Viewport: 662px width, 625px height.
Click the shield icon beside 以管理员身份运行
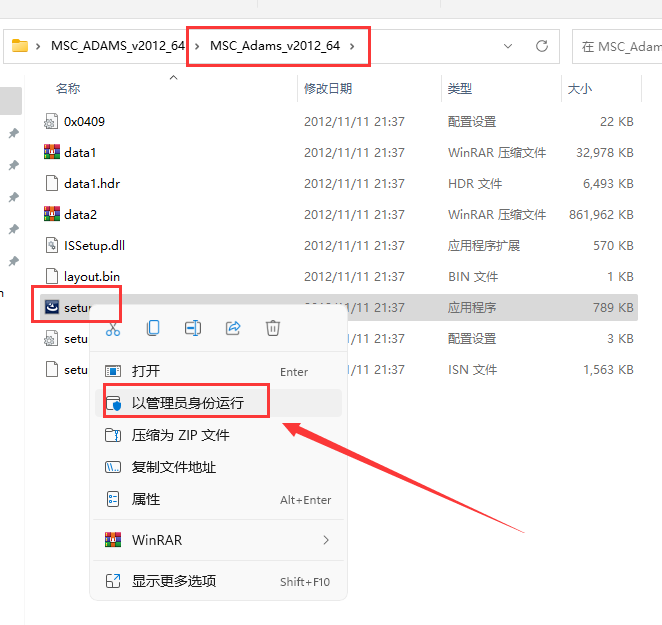113,403
